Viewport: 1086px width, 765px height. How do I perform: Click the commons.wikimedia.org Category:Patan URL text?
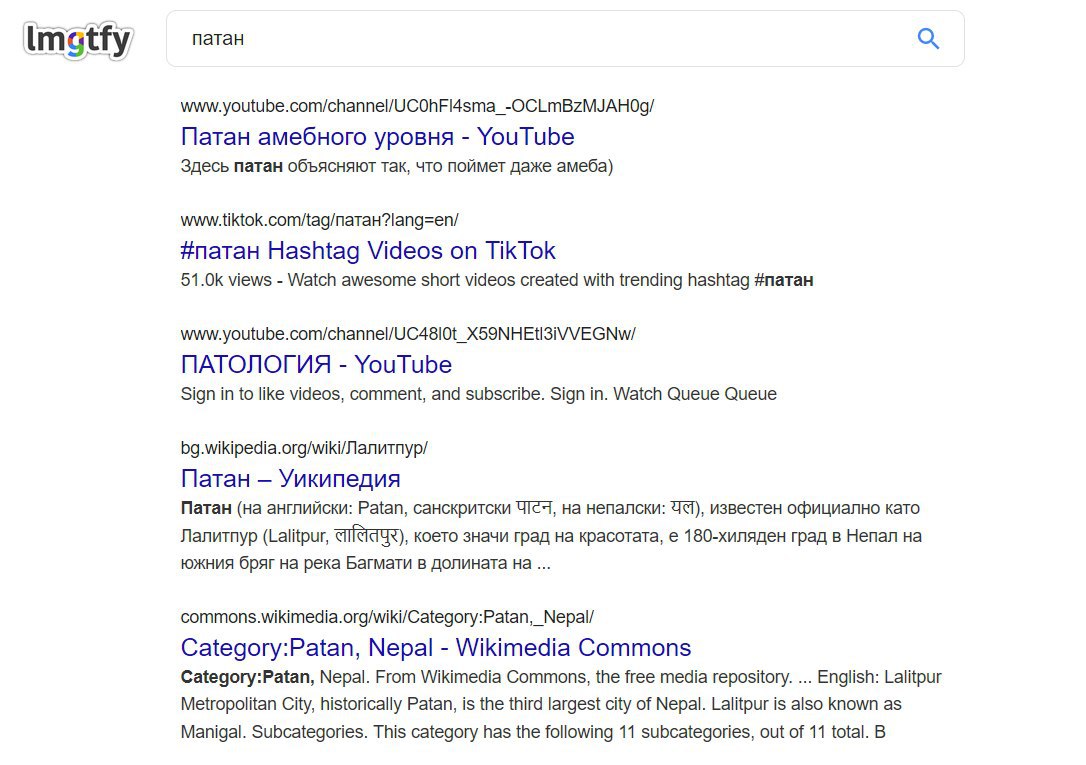387,617
